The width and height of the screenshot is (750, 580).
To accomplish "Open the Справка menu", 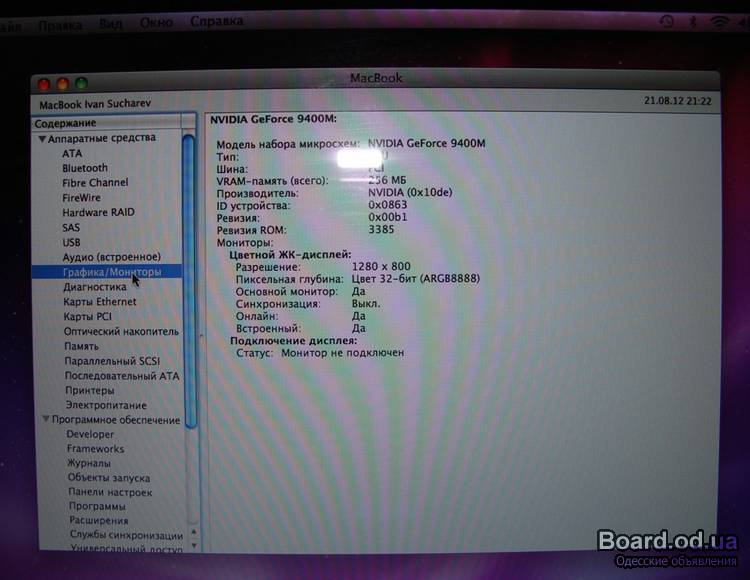I will click(x=215, y=20).
